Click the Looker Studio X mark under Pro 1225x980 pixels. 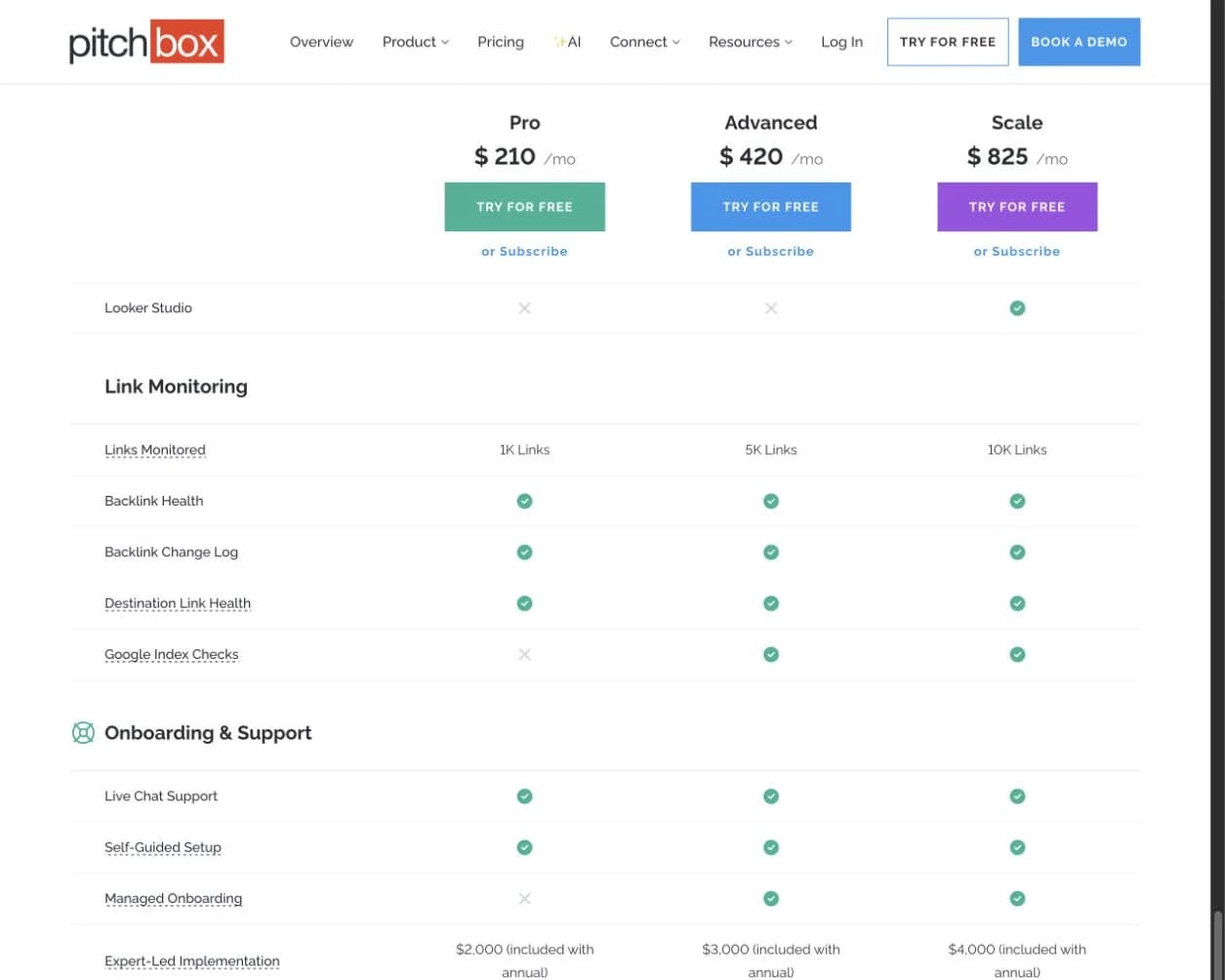coord(524,308)
